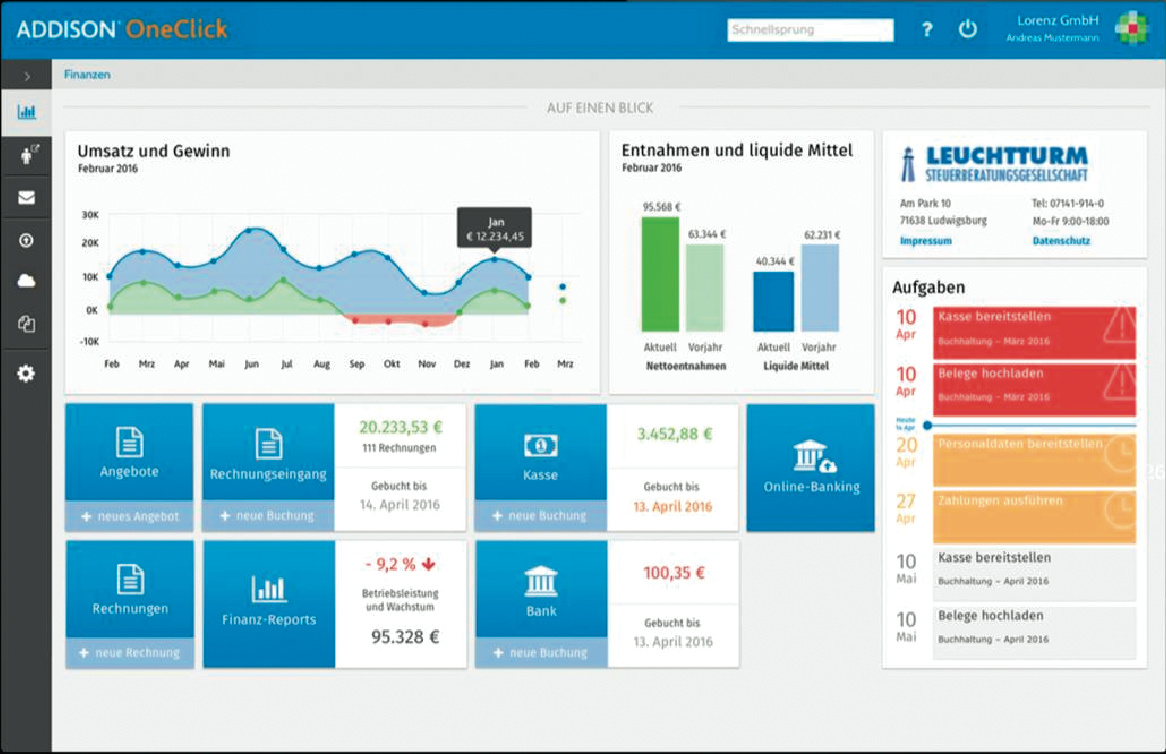Viewport: 1166px width, 754px height.
Task: Click the dark green Aktuell Nettoentnahmen bar
Action: coord(659,275)
